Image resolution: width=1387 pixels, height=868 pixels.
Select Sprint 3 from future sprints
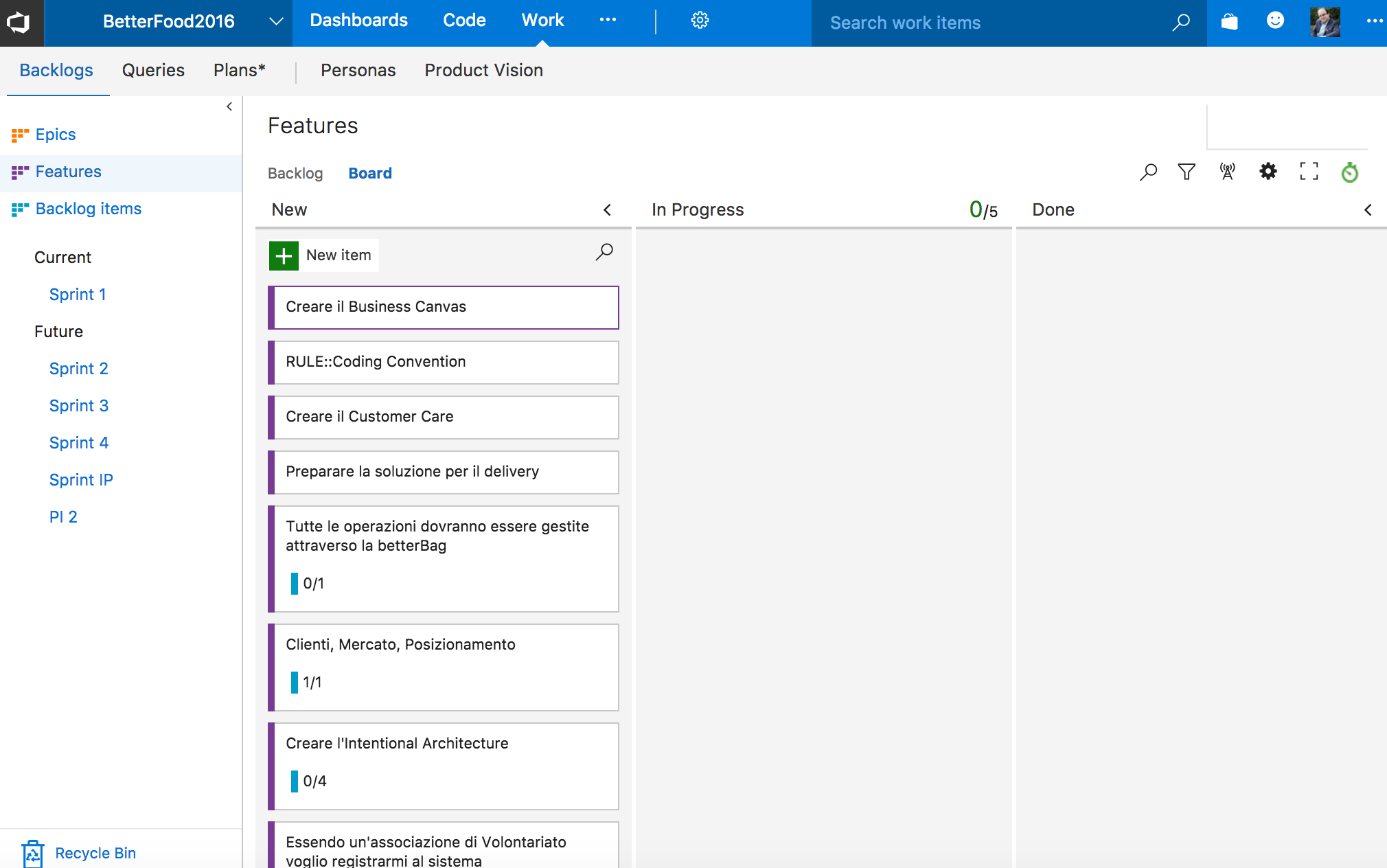(x=78, y=405)
